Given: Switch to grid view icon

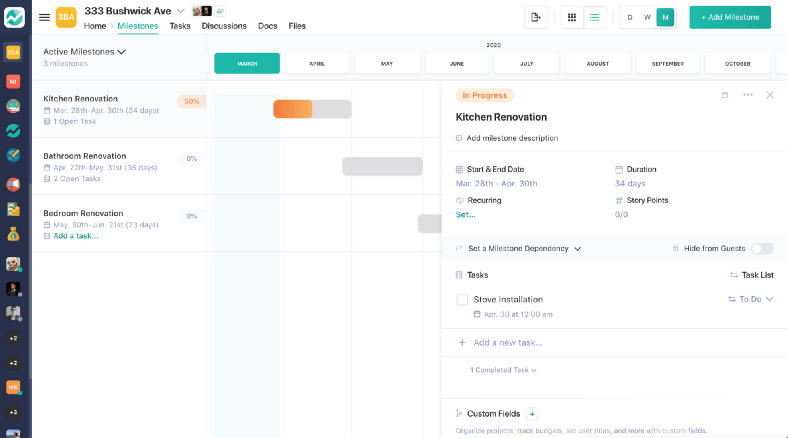Looking at the screenshot, I should [x=571, y=18].
